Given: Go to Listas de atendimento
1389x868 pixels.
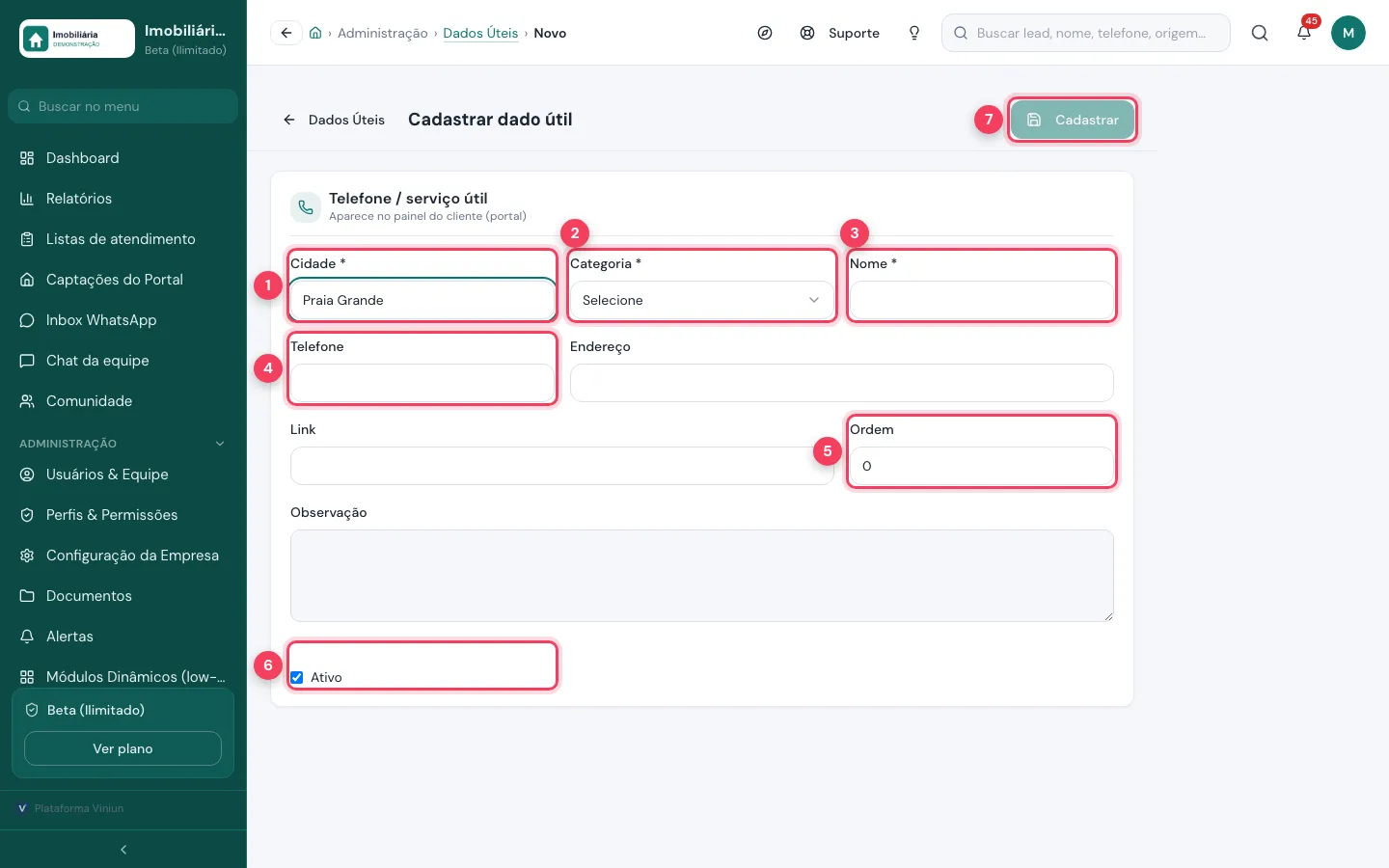Looking at the screenshot, I should (123, 239).
